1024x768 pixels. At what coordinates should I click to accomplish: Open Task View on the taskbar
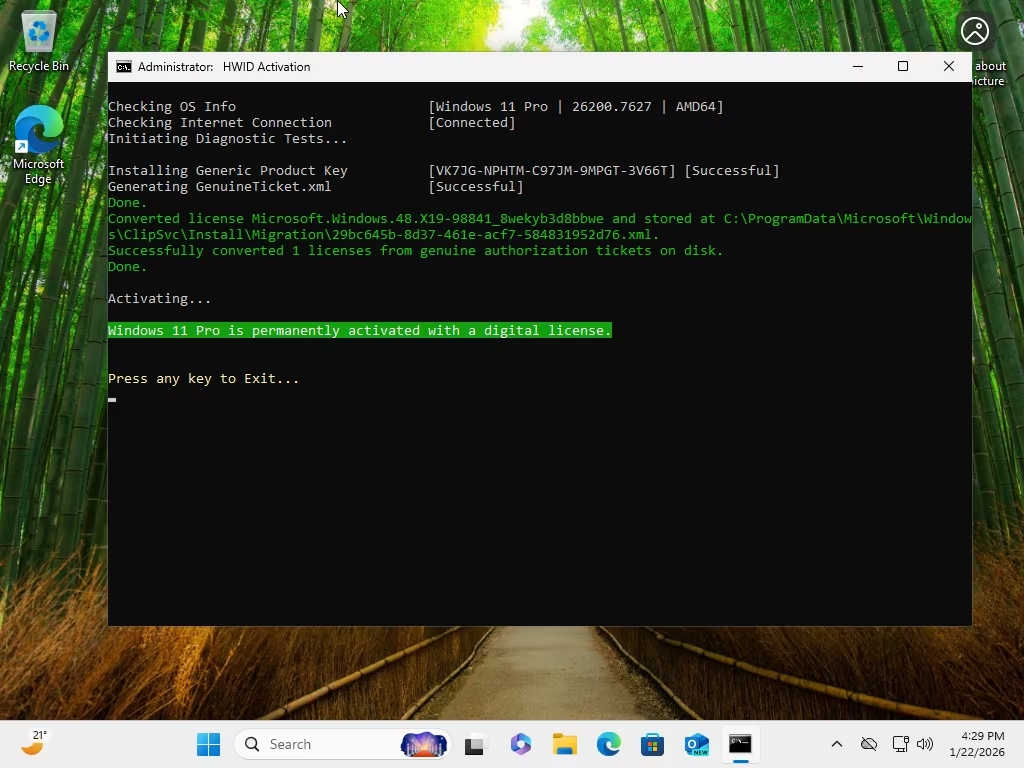(474, 744)
